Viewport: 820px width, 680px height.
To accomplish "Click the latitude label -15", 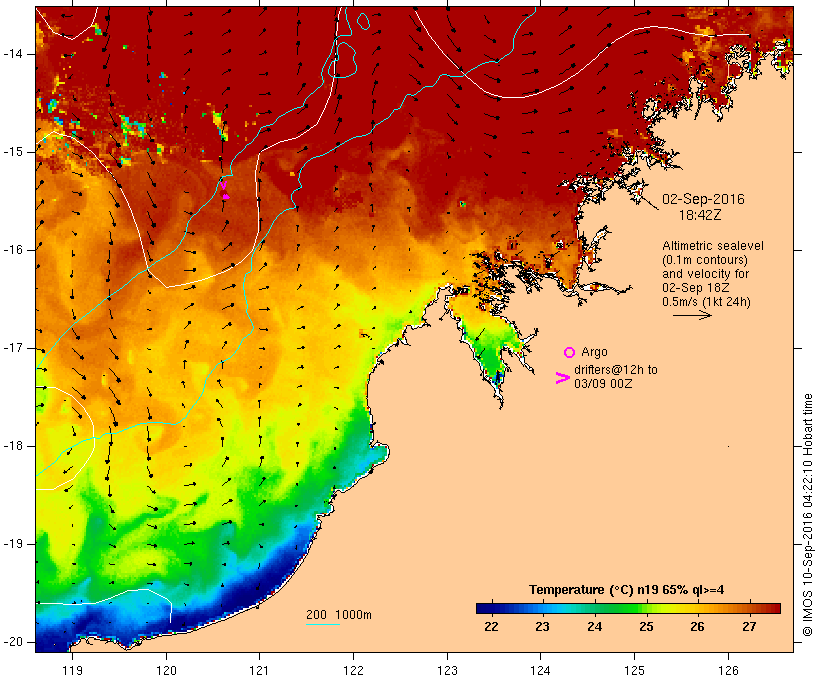I will pyautogui.click(x=13, y=152).
